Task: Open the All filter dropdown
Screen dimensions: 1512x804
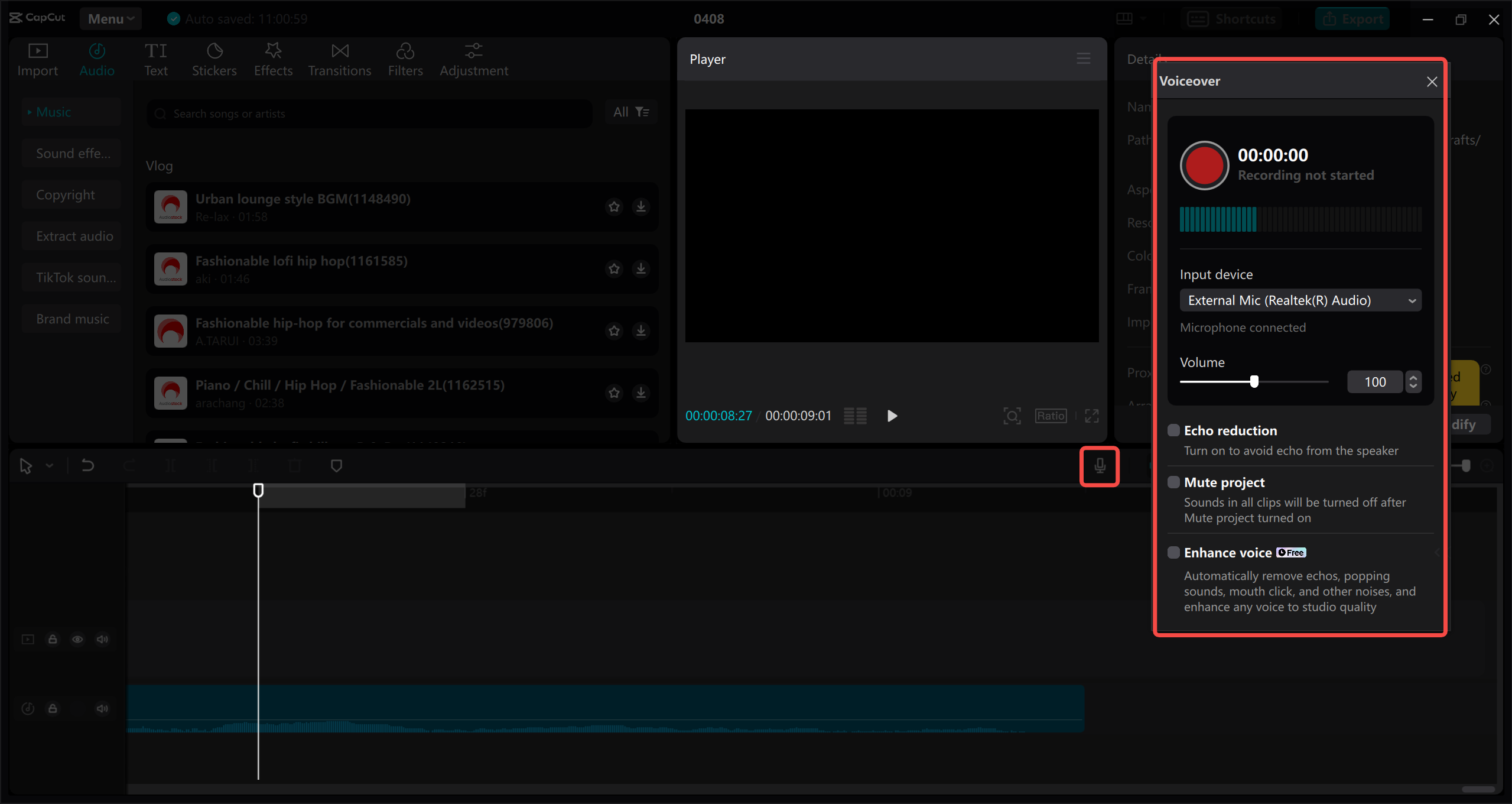Action: coord(630,112)
